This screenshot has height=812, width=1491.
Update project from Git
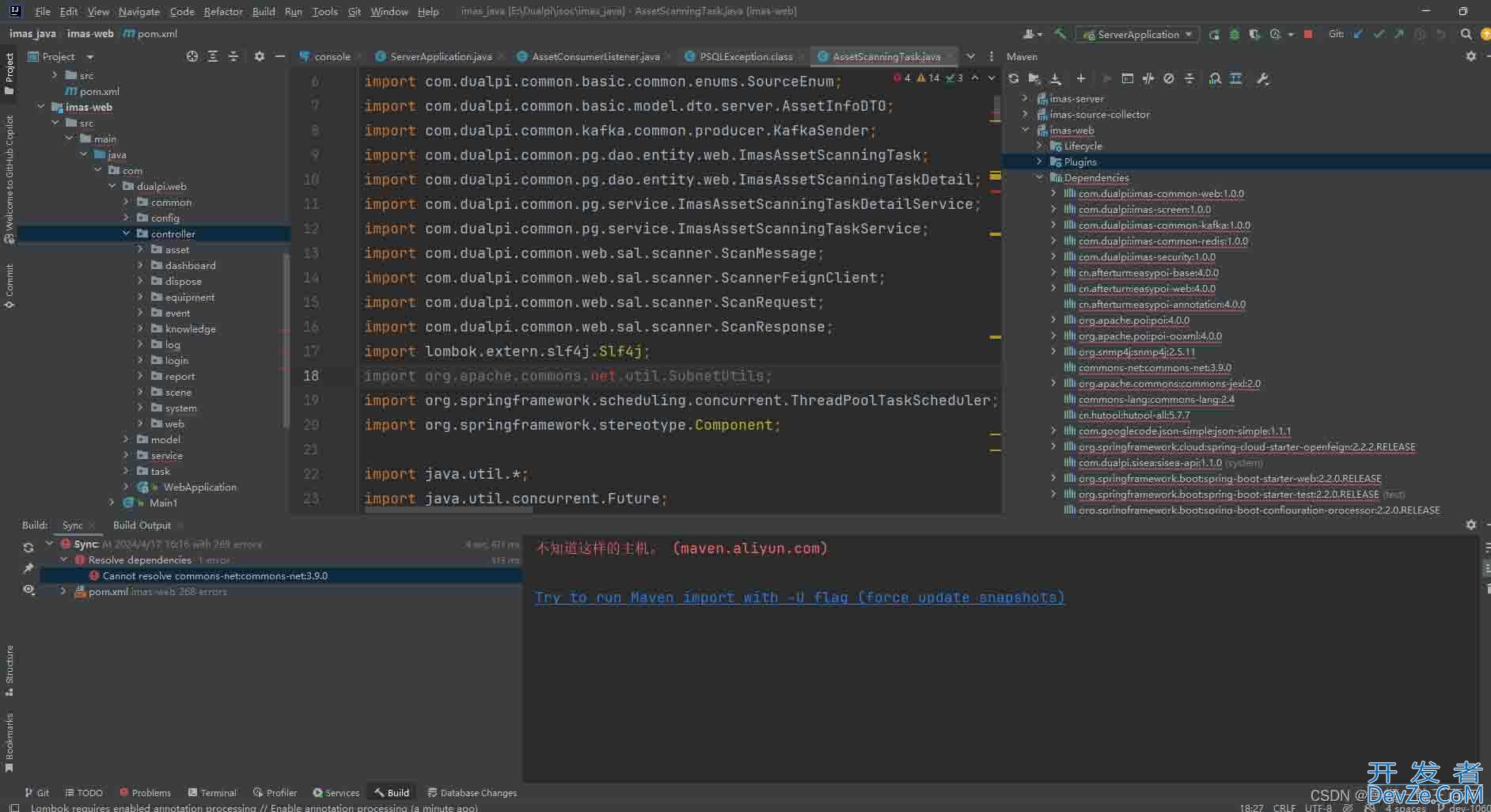(x=1359, y=34)
